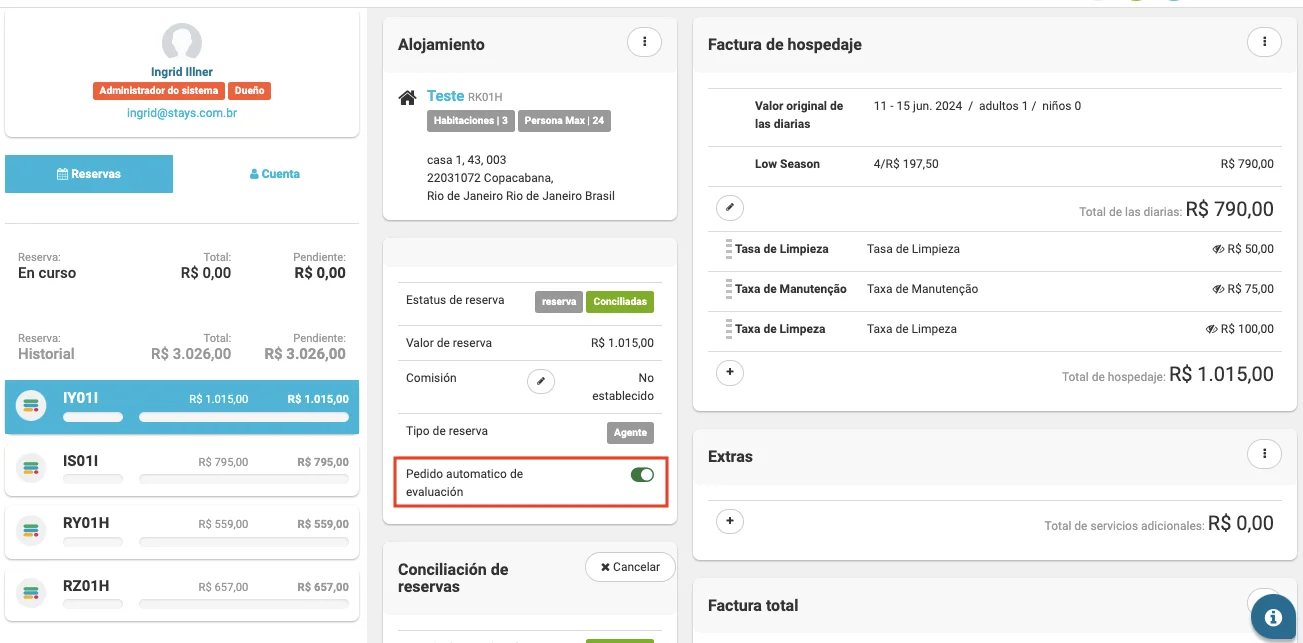Select reservation IS01I in the list

coord(182,469)
